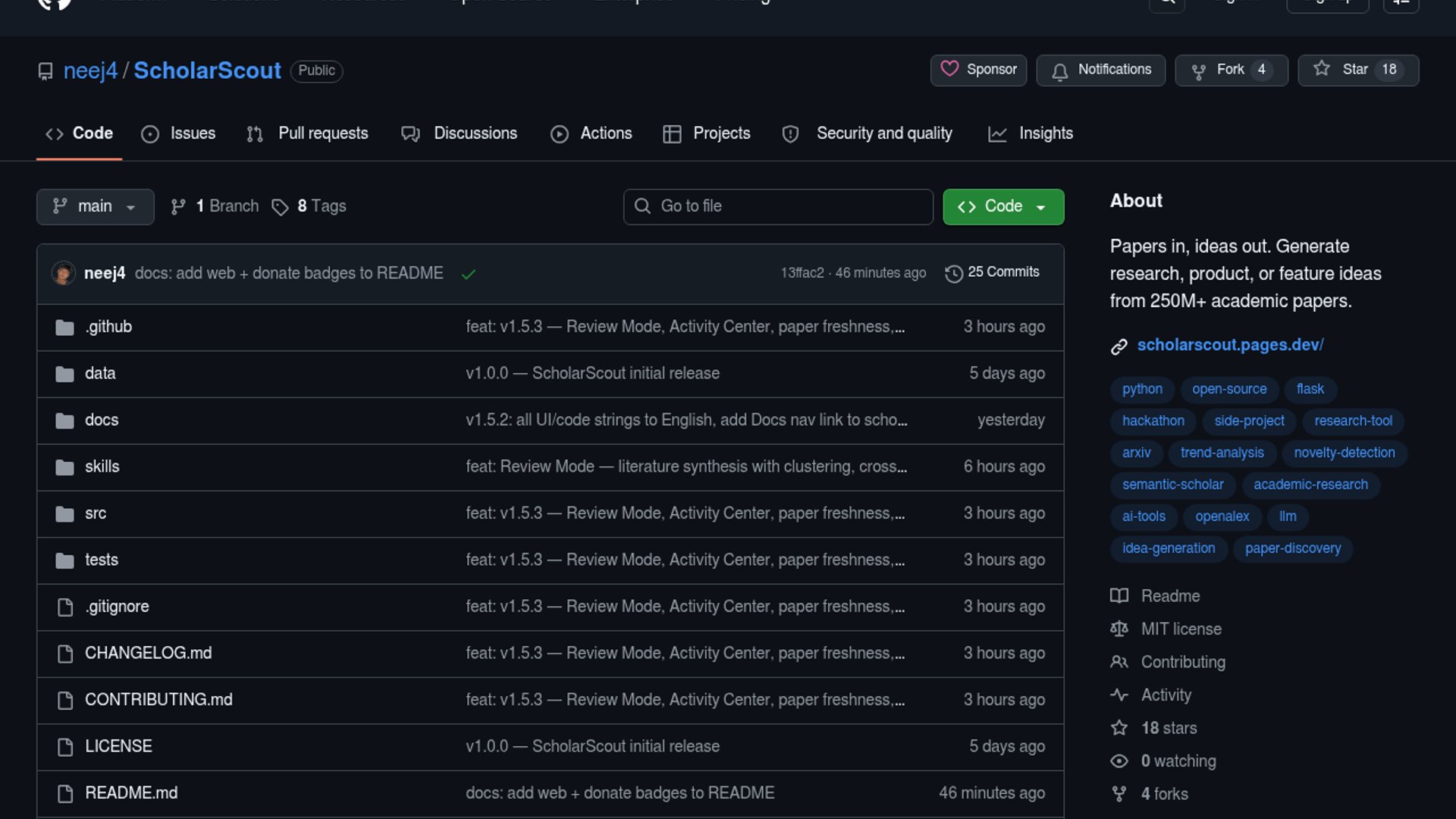
Task: Open commit hash 13ffac2
Action: pos(802,273)
